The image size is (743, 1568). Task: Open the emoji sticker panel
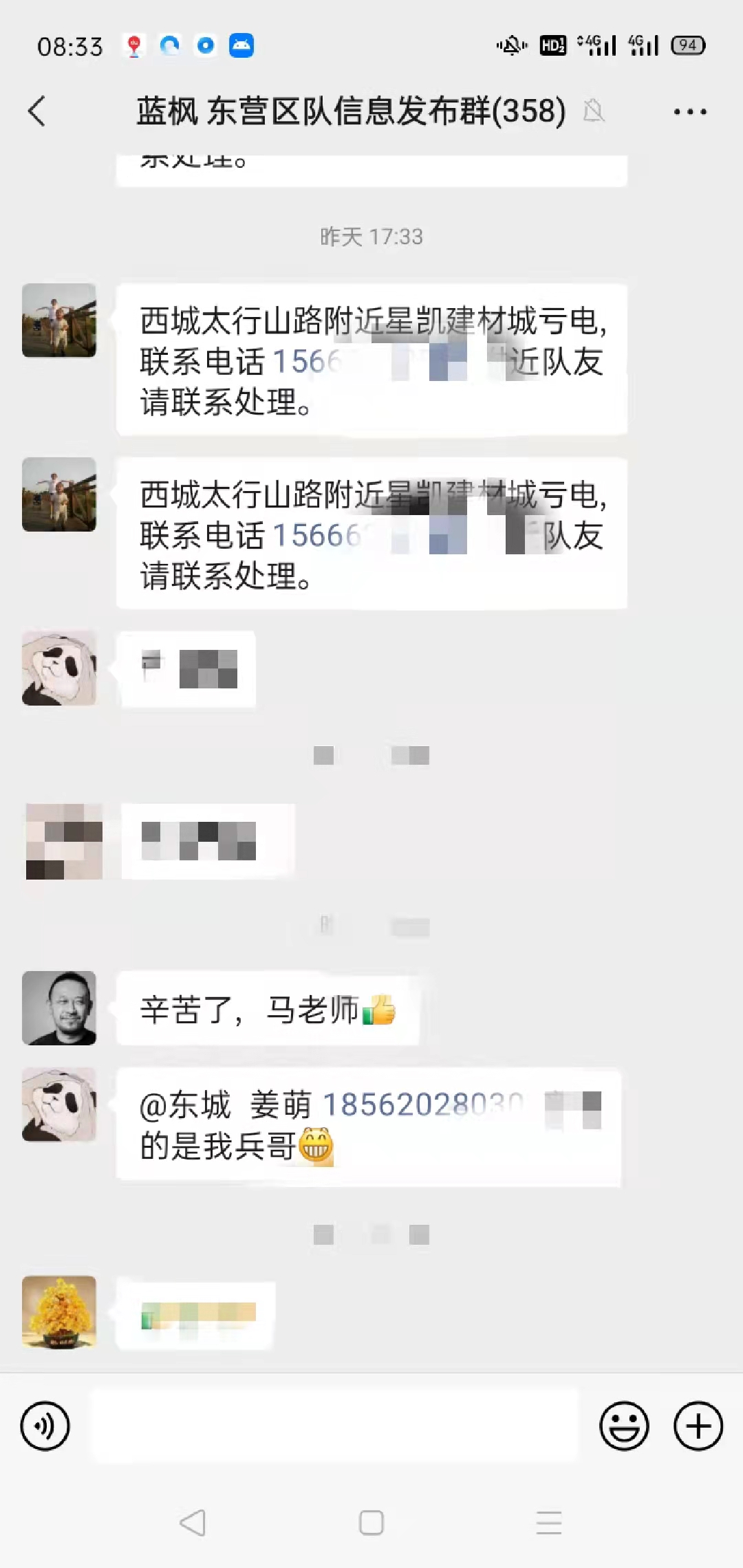tap(624, 1426)
